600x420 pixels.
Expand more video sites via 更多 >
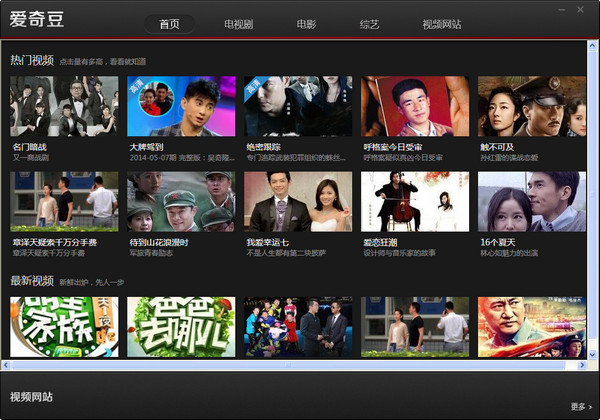(x=579, y=407)
